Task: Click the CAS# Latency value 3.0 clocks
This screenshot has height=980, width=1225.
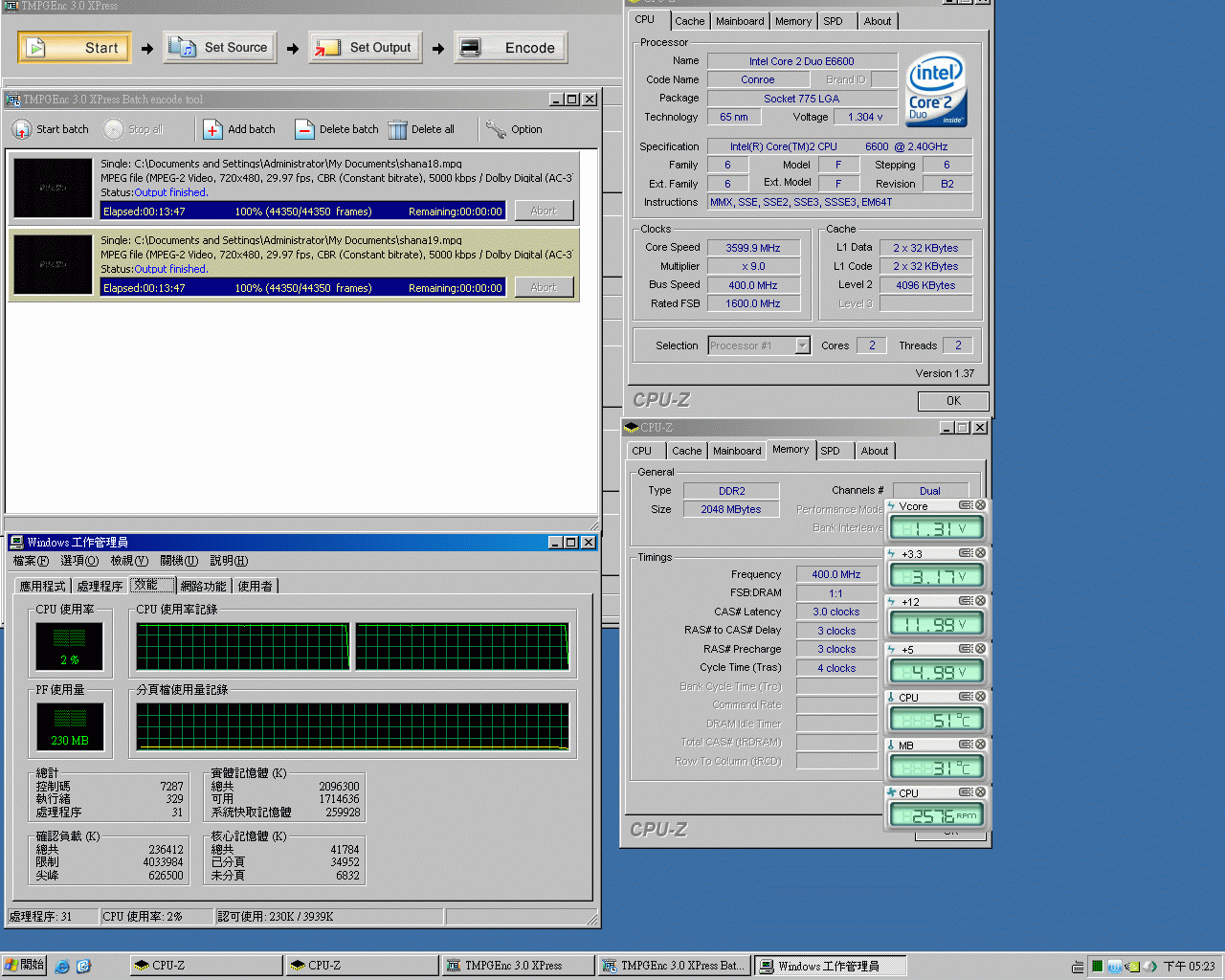Action: tap(836, 612)
